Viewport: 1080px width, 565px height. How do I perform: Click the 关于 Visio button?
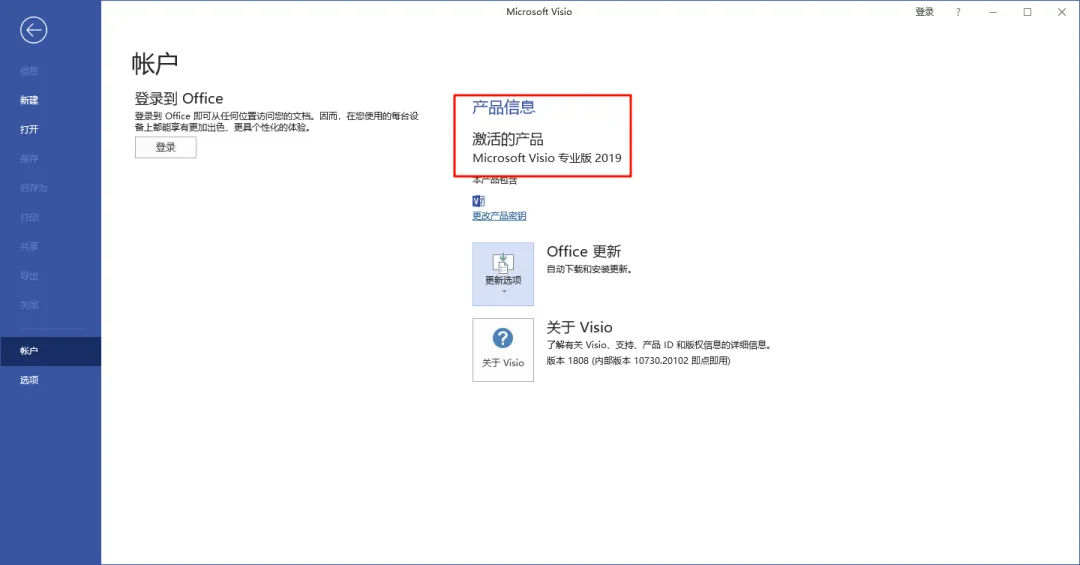[x=503, y=349]
